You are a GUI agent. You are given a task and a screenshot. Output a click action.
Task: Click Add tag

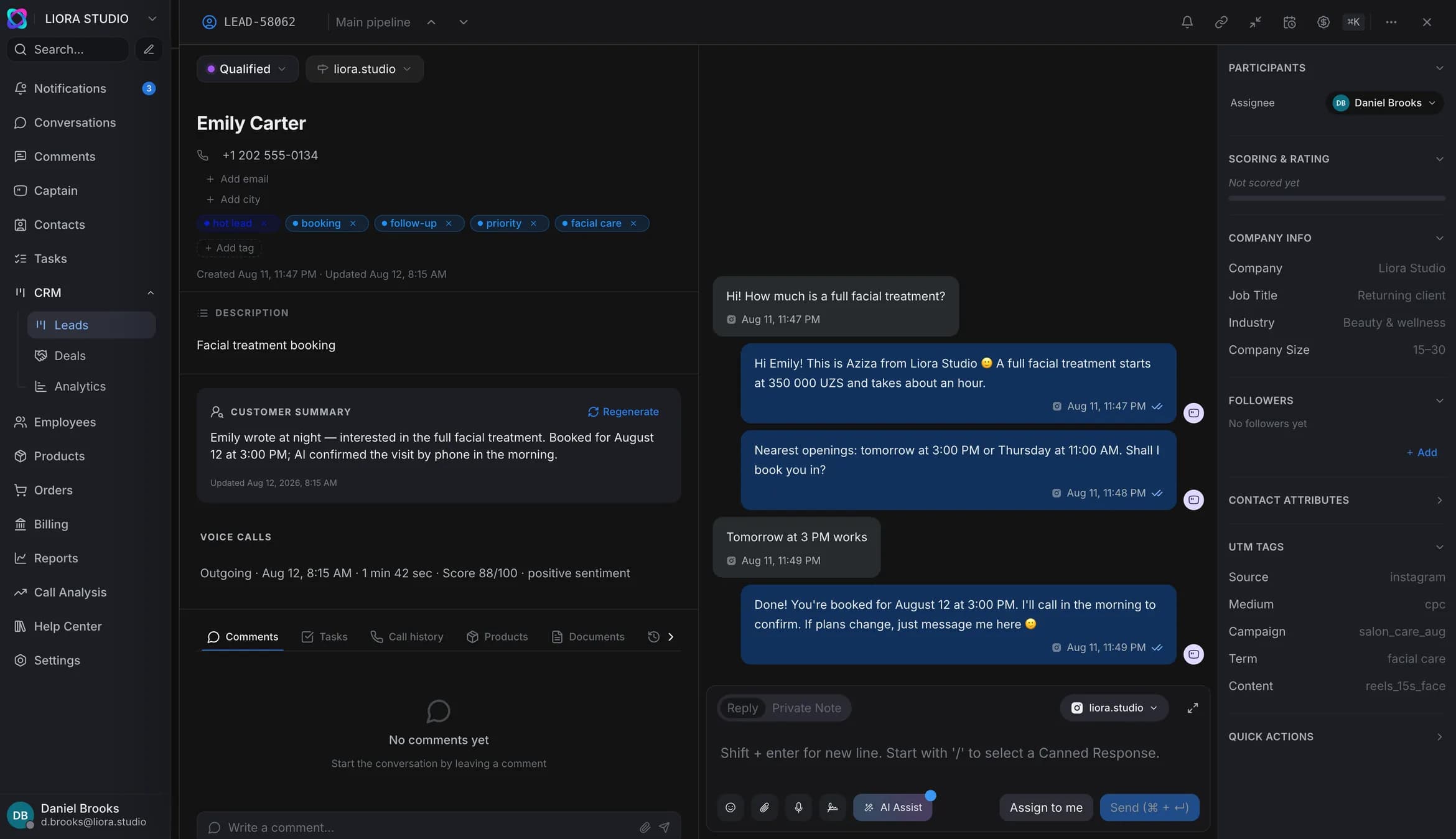230,248
